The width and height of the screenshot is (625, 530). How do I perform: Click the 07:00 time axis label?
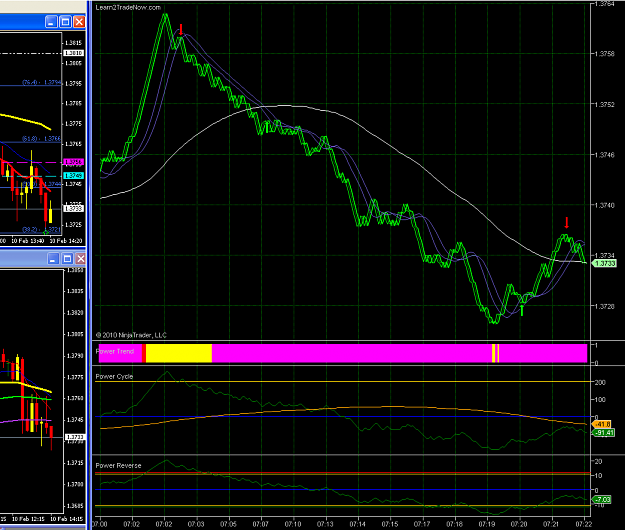pos(100,524)
